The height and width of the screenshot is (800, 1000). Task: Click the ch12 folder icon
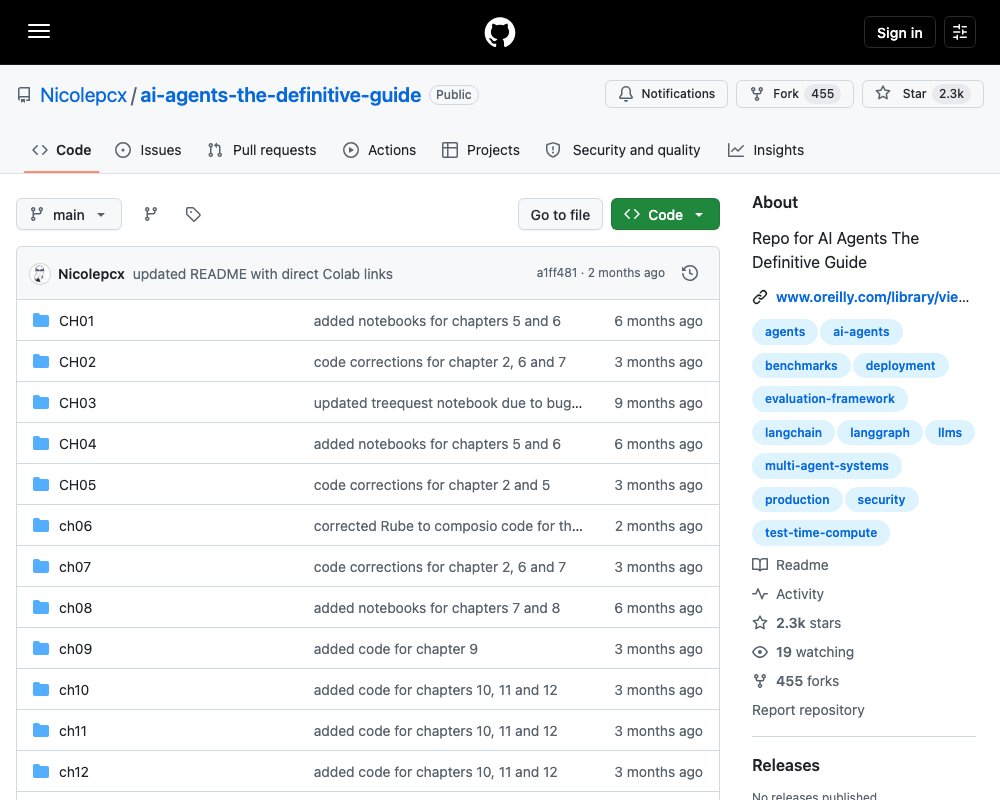click(41, 771)
